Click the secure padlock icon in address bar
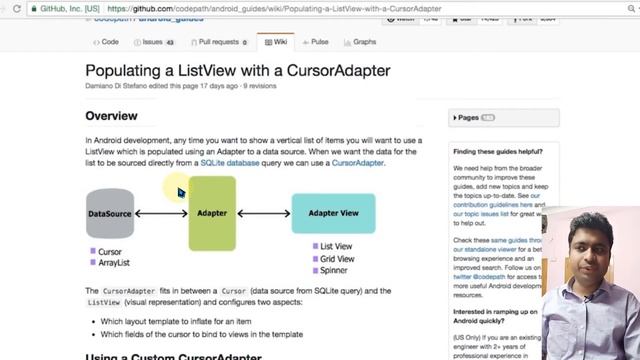The width and height of the screenshot is (640, 360). coord(34,9)
